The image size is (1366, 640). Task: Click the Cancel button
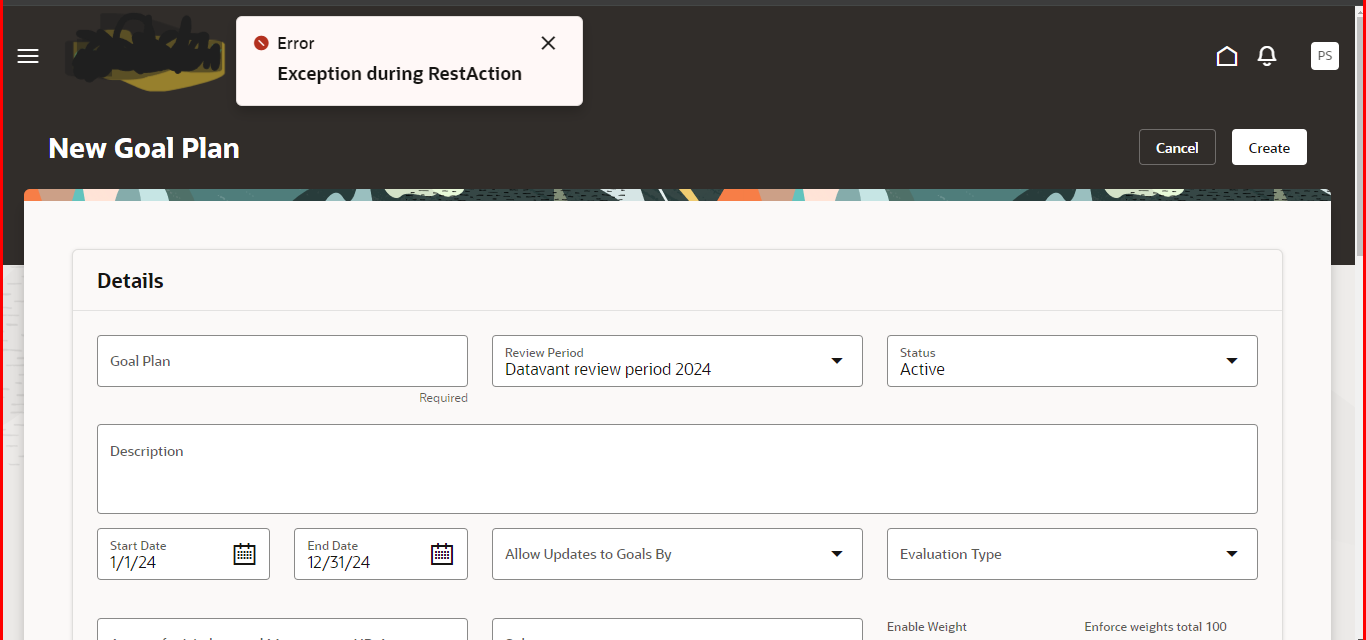1177,147
